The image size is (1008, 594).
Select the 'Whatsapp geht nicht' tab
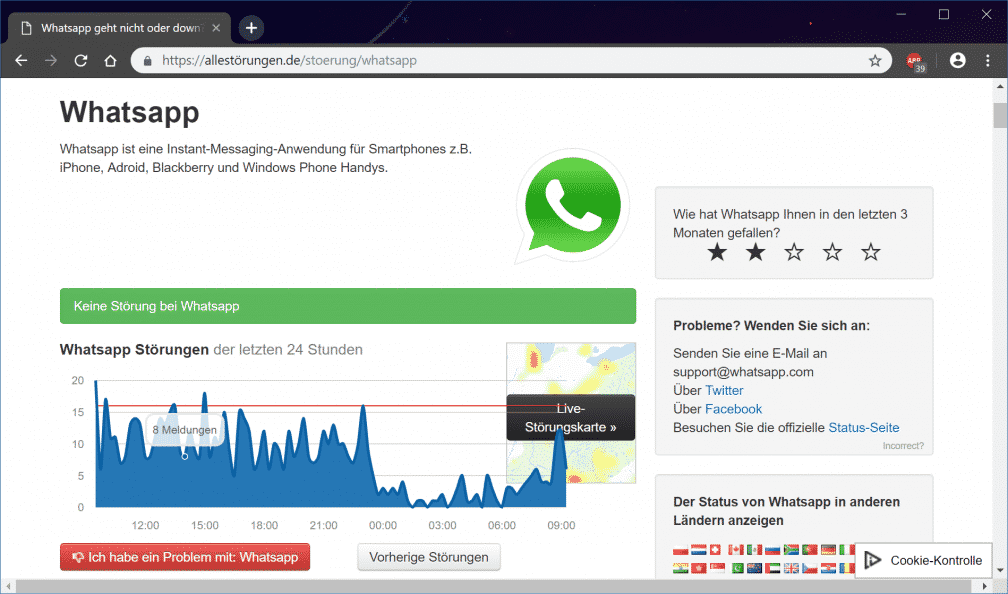pyautogui.click(x=118, y=28)
